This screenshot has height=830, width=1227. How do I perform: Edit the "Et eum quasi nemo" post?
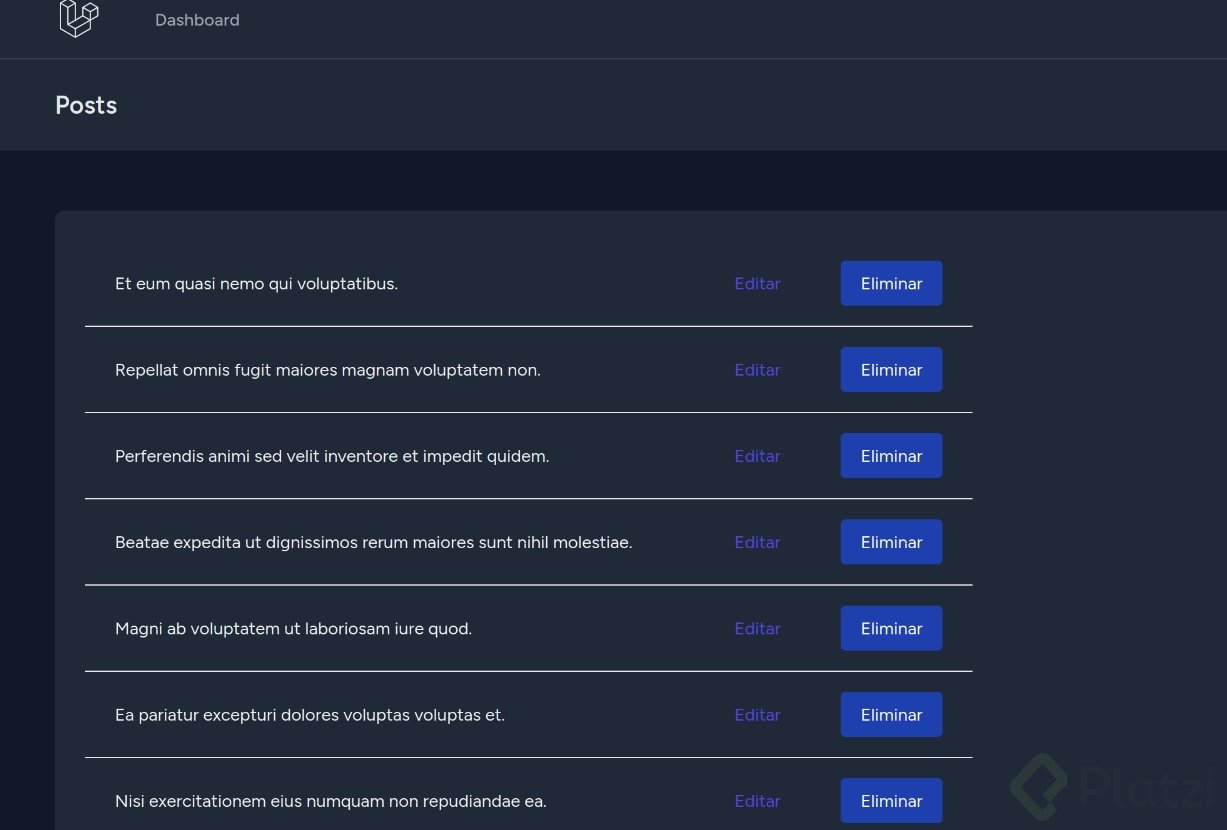coord(757,284)
